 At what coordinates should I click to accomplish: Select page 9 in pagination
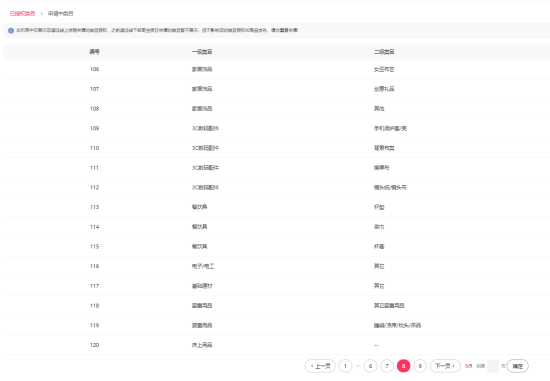(x=420, y=366)
